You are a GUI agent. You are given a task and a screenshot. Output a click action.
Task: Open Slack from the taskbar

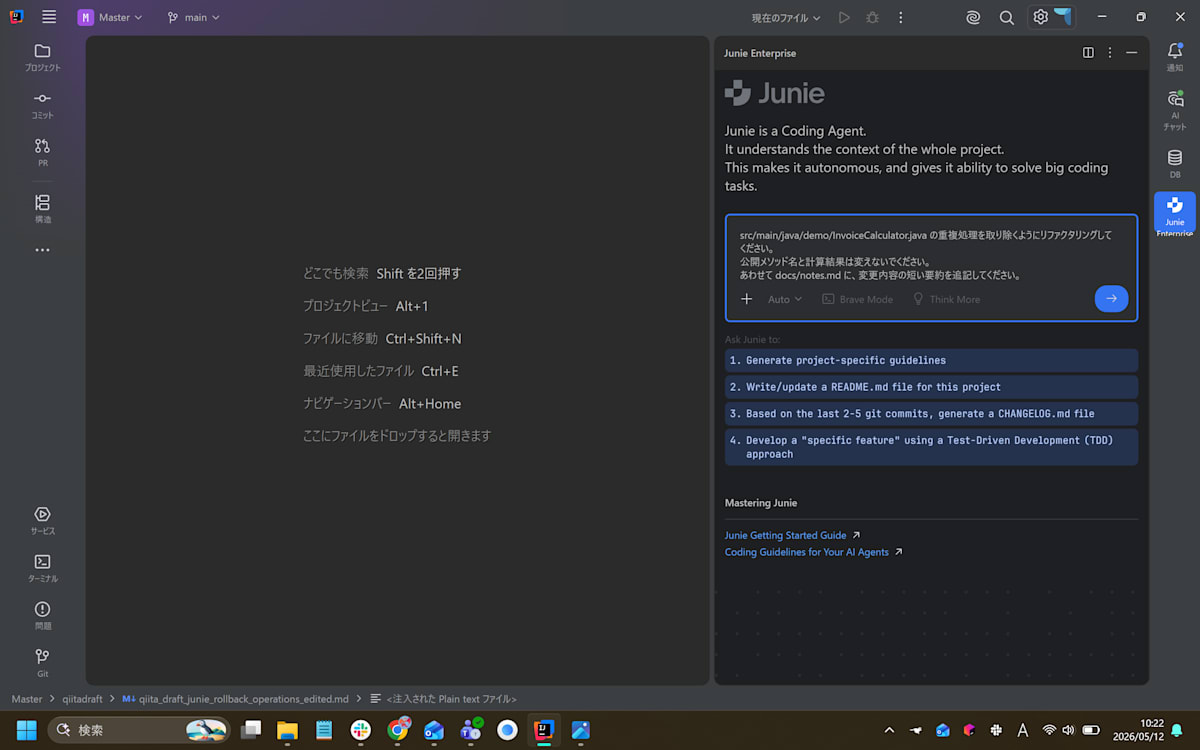click(x=361, y=730)
